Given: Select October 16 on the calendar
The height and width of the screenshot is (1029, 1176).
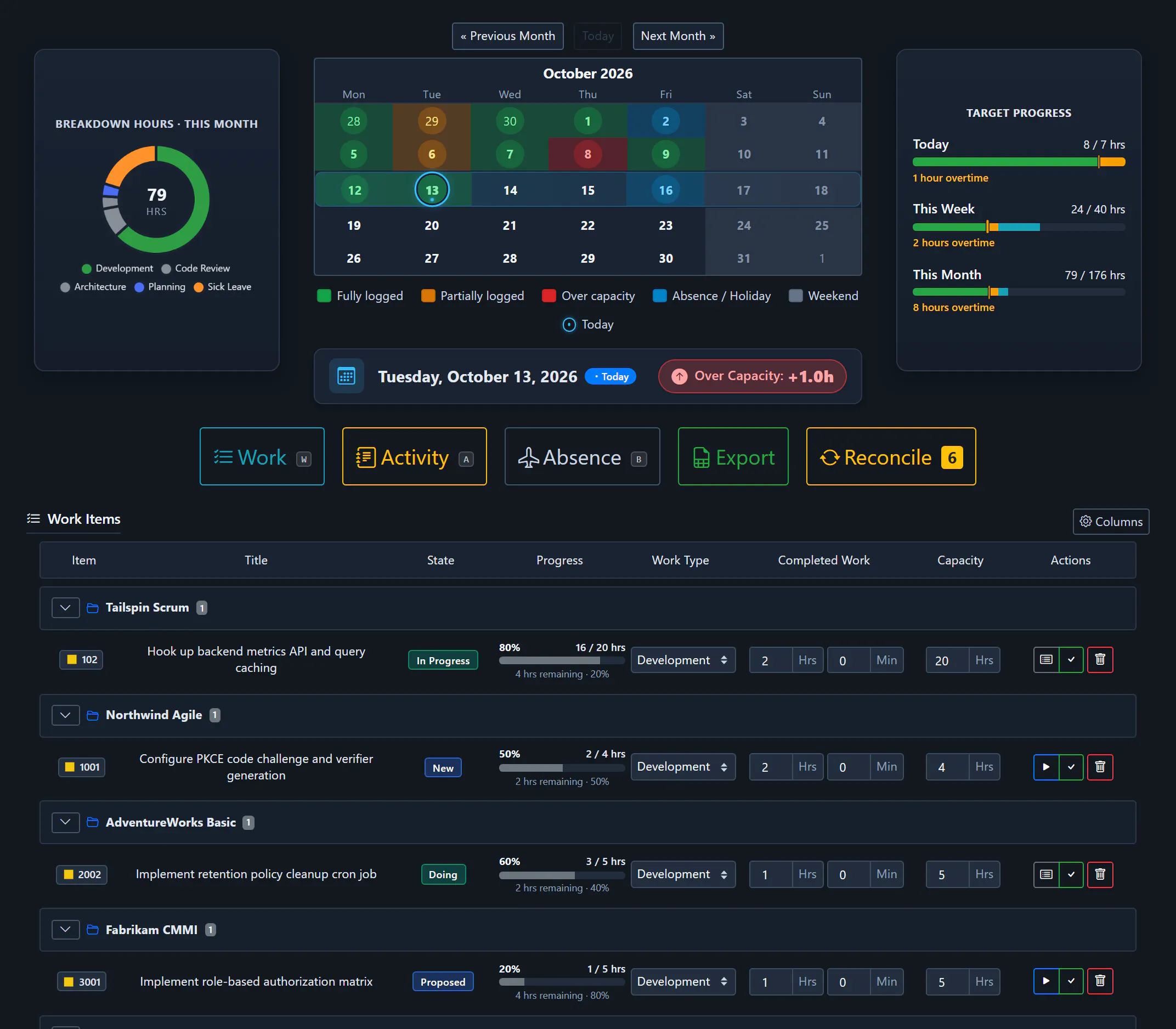Looking at the screenshot, I should [x=665, y=190].
